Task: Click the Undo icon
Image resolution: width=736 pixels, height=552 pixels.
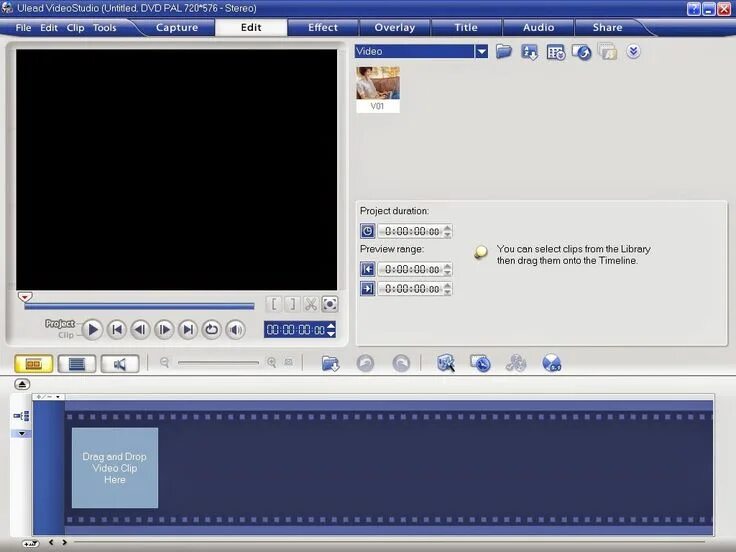Action: point(365,363)
